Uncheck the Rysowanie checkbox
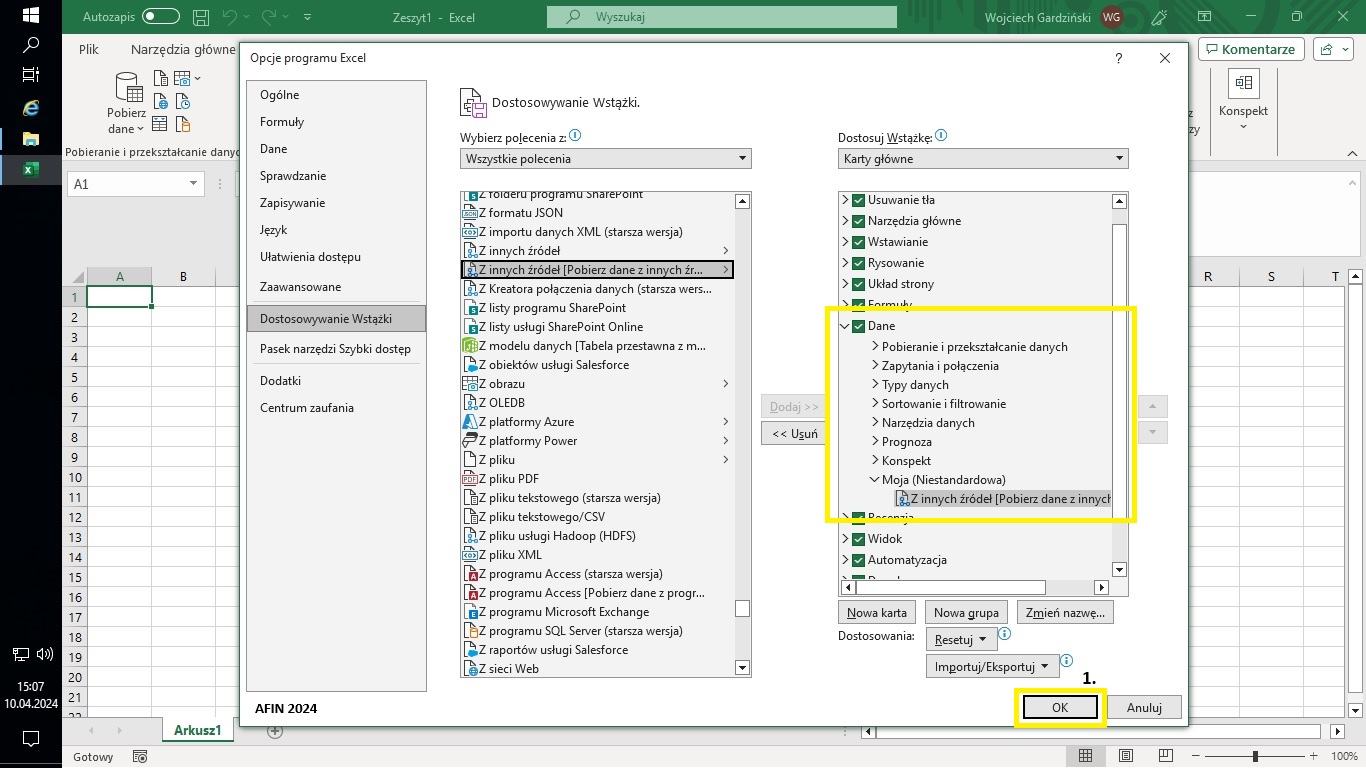Screen dimensions: 1366x768 [858, 262]
